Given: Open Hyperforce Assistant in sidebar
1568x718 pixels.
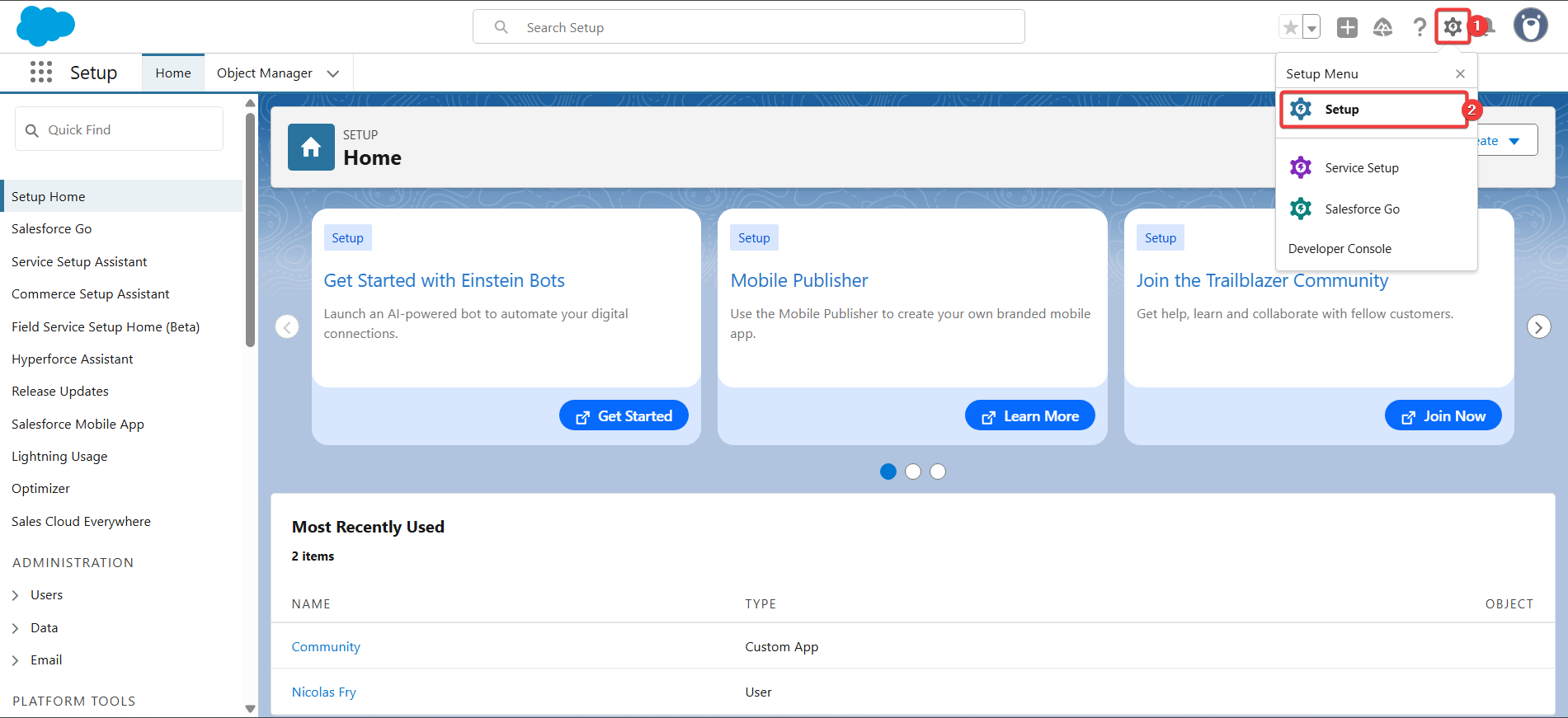Looking at the screenshot, I should coord(73,359).
